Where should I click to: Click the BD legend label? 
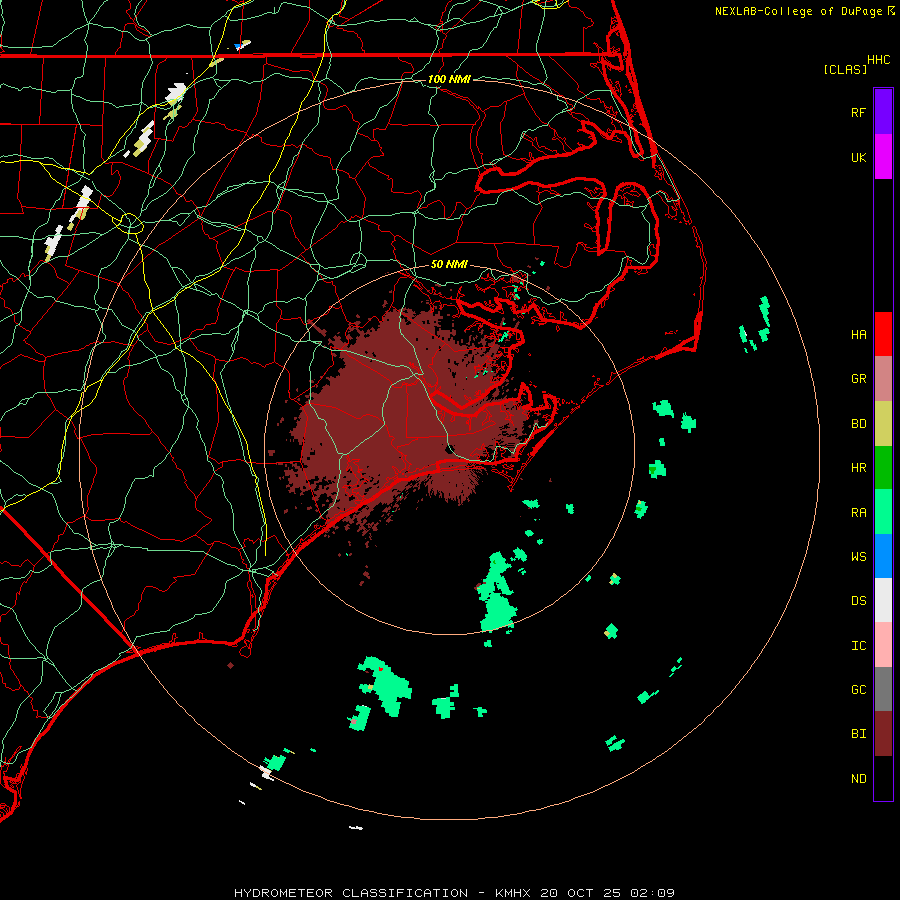[858, 424]
